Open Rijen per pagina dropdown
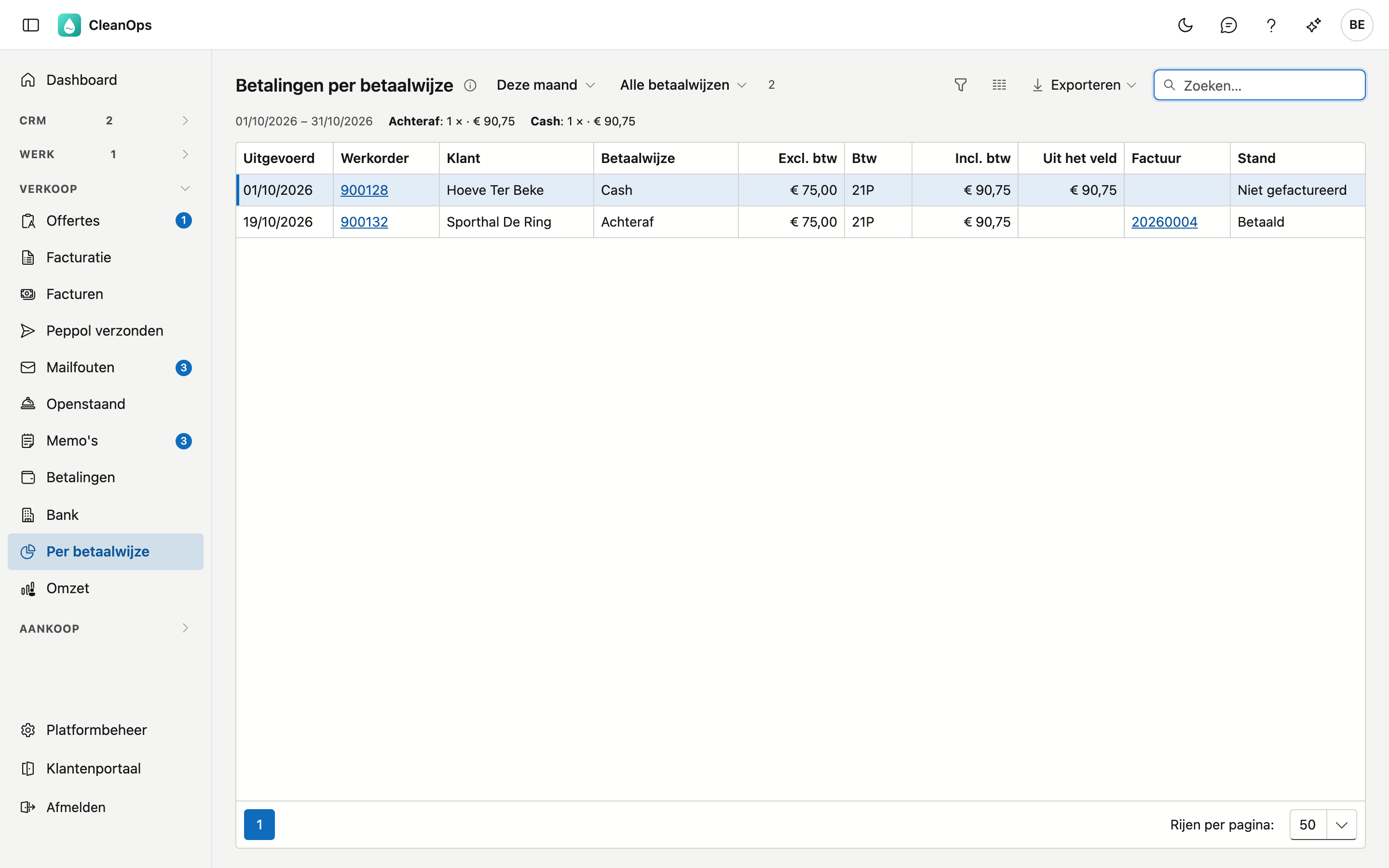Screen dimensions: 1389x868 pos(1323,825)
